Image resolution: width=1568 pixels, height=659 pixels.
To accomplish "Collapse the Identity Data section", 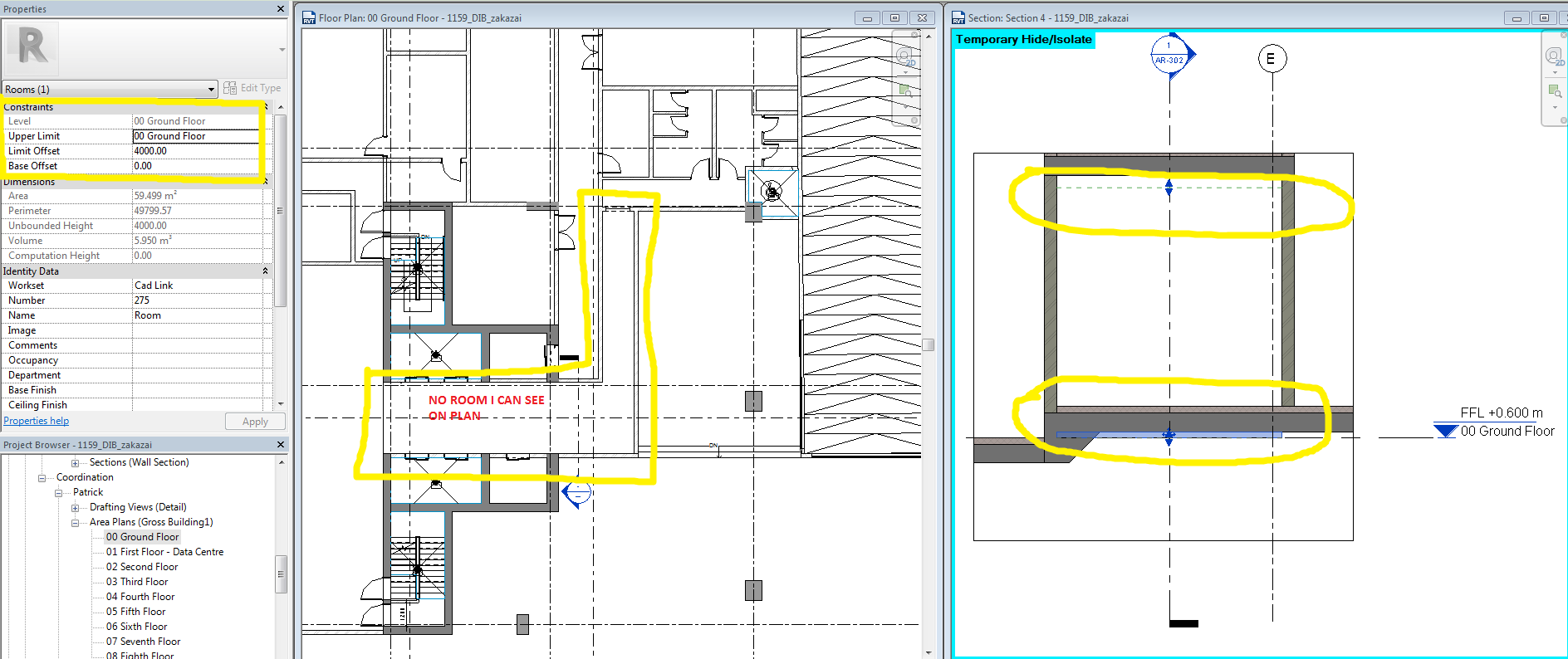I will (x=266, y=271).
